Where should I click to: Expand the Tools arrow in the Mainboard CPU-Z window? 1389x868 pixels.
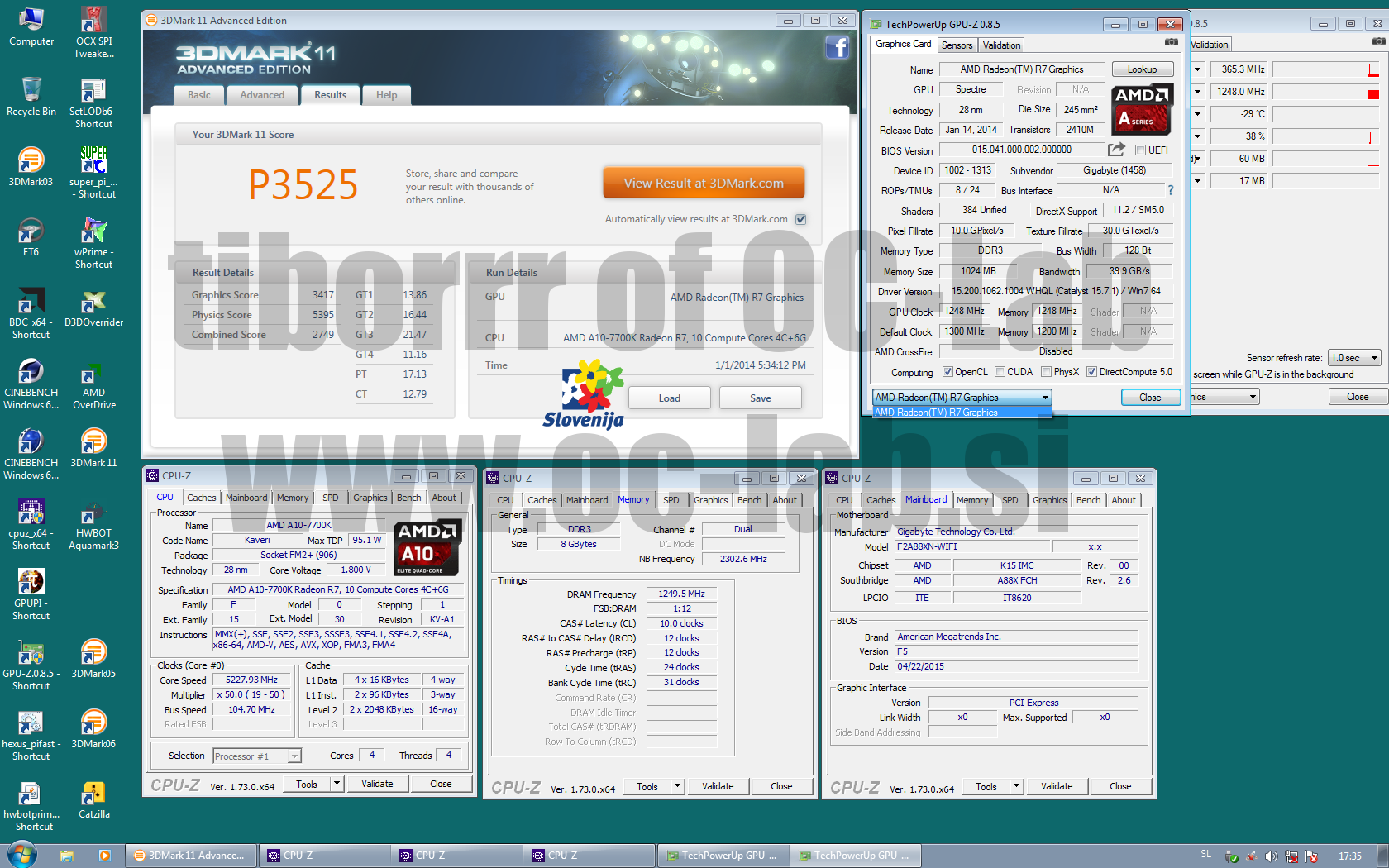(x=1016, y=786)
